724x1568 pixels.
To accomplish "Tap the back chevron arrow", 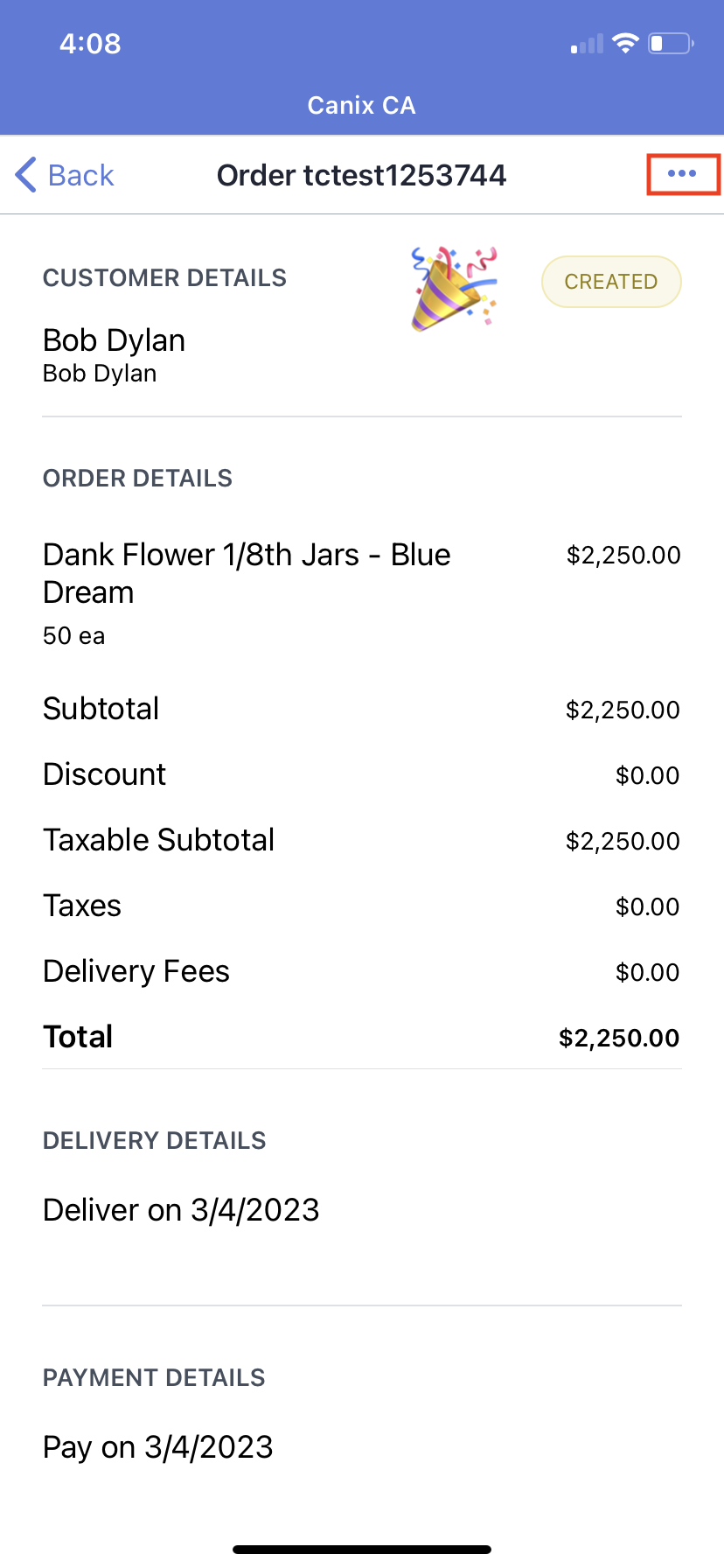I will tap(26, 175).
